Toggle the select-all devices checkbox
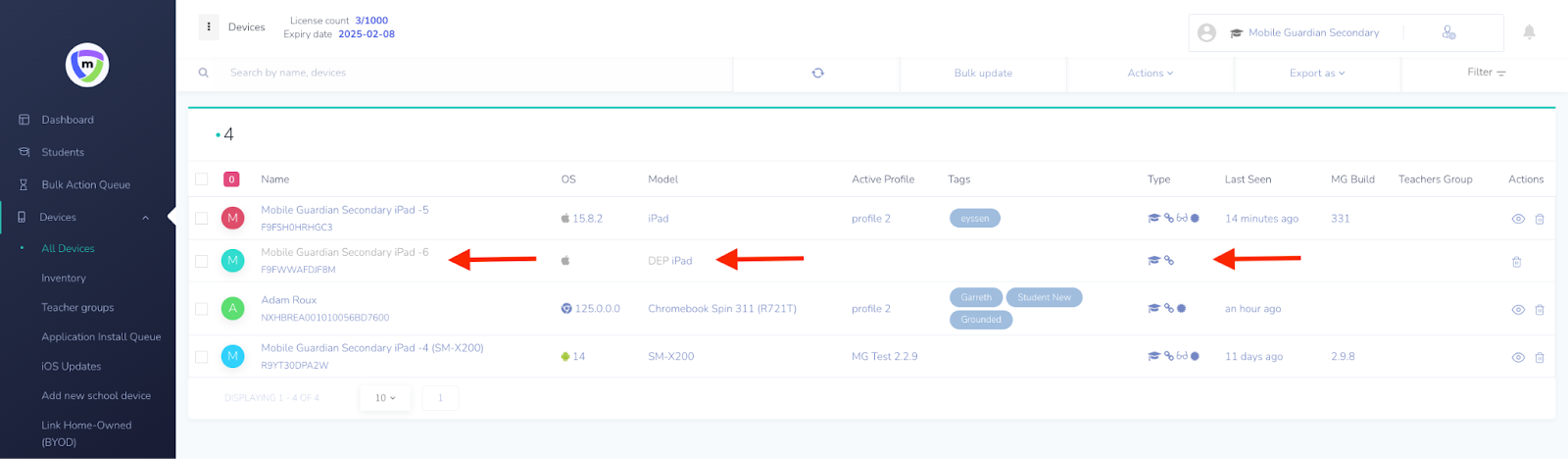This screenshot has height=459, width=1568. click(202, 179)
